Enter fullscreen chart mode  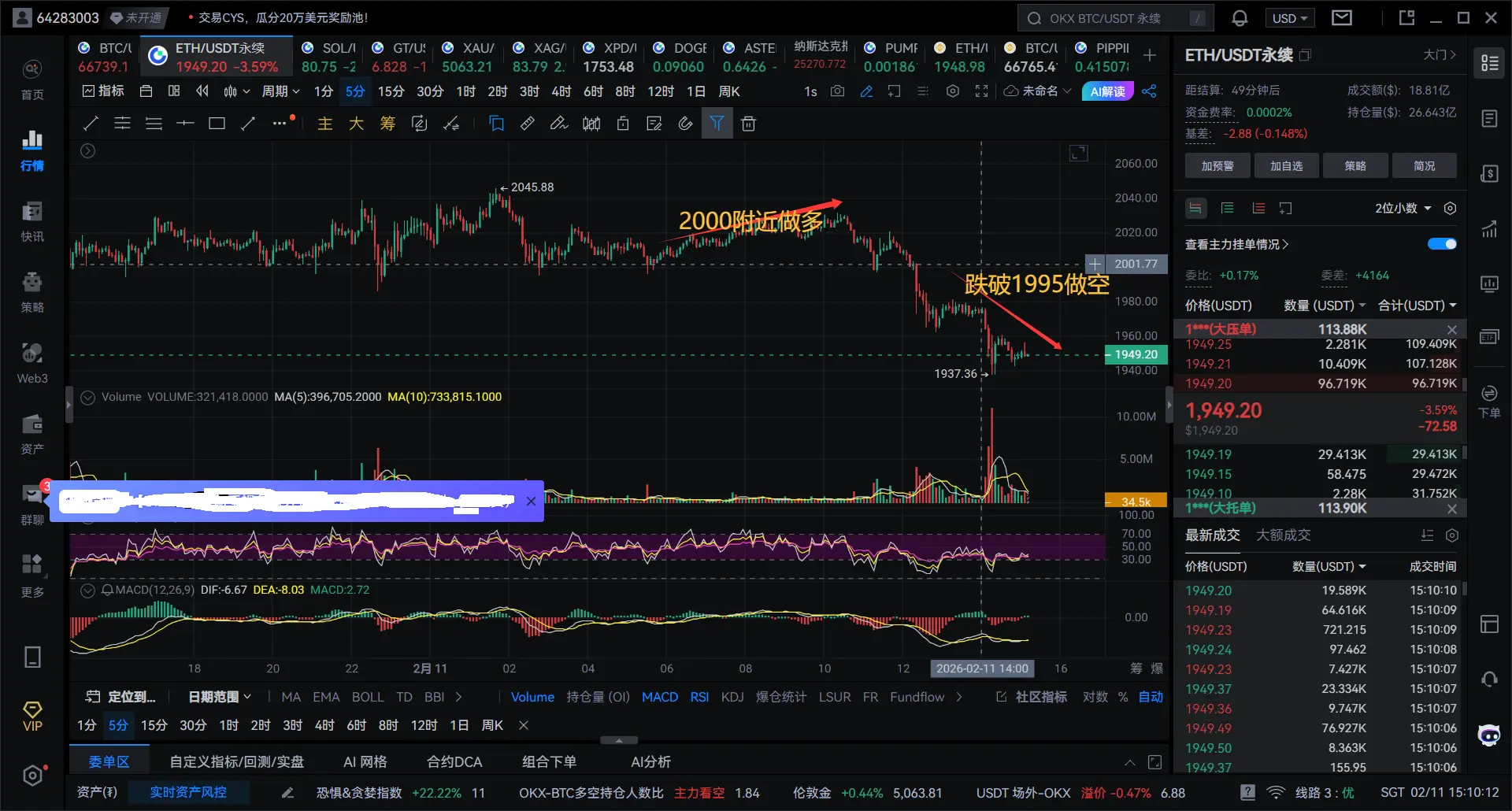click(981, 91)
